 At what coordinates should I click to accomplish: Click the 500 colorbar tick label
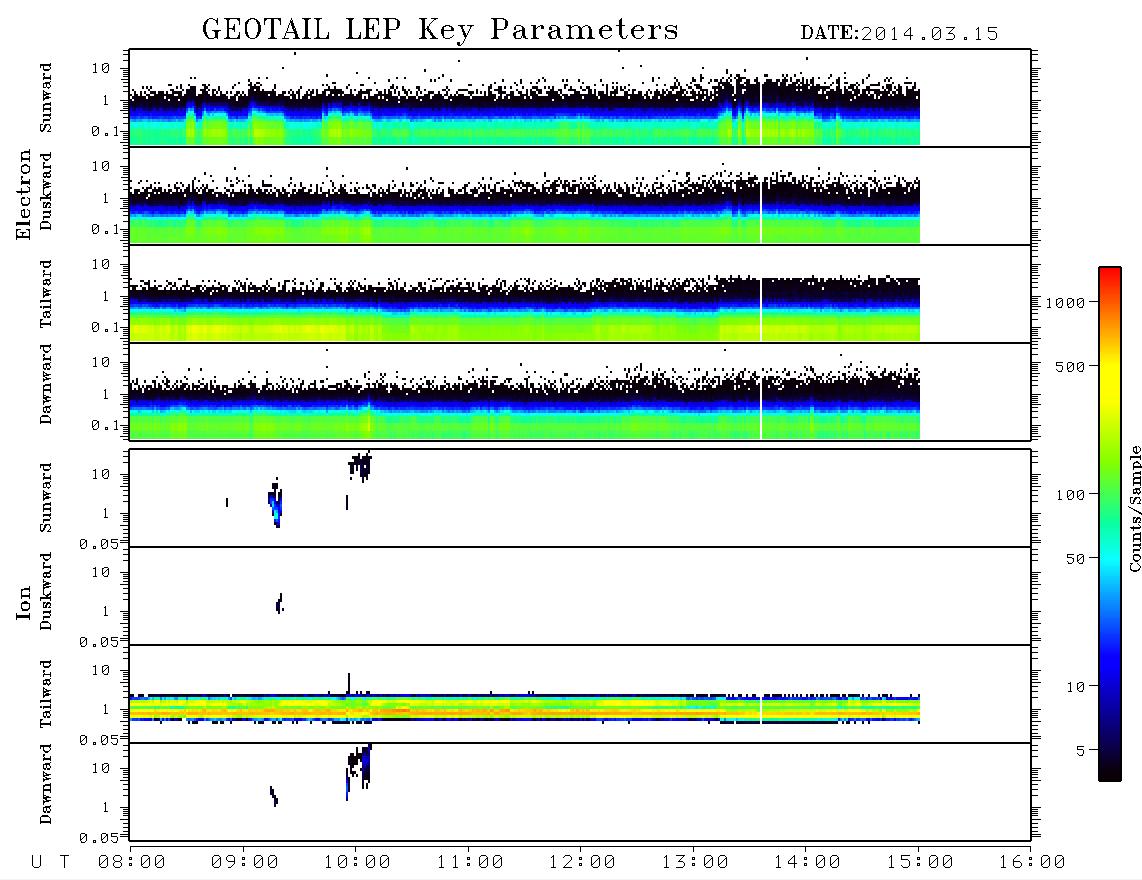[x=1070, y=366]
